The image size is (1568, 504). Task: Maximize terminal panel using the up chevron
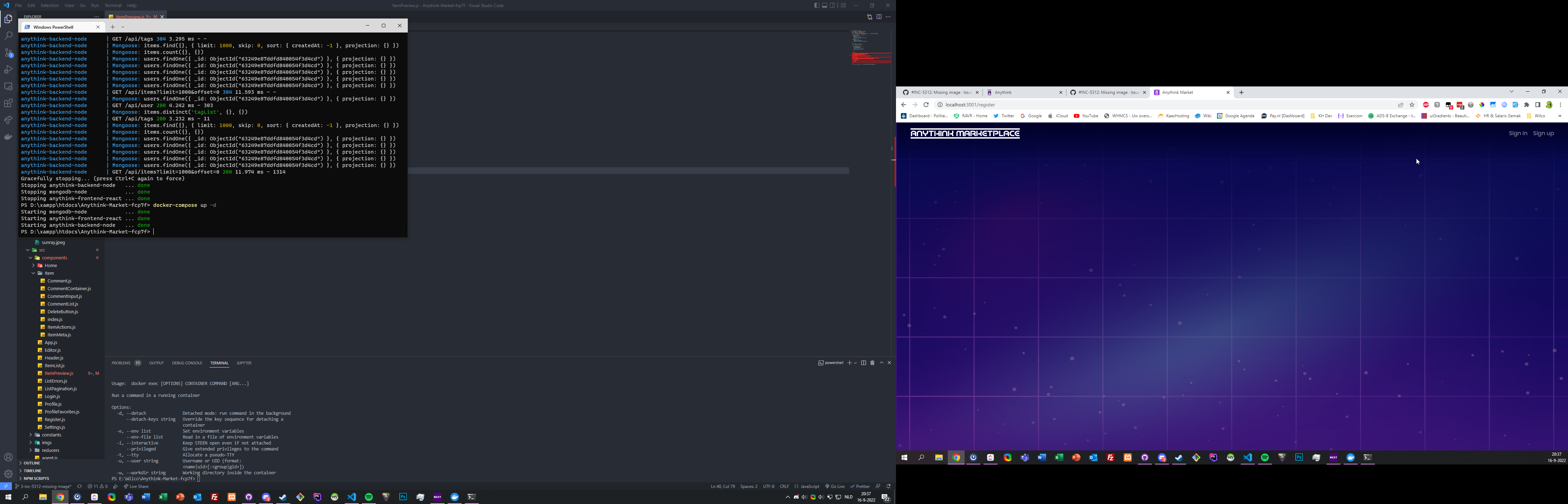pyautogui.click(x=881, y=363)
